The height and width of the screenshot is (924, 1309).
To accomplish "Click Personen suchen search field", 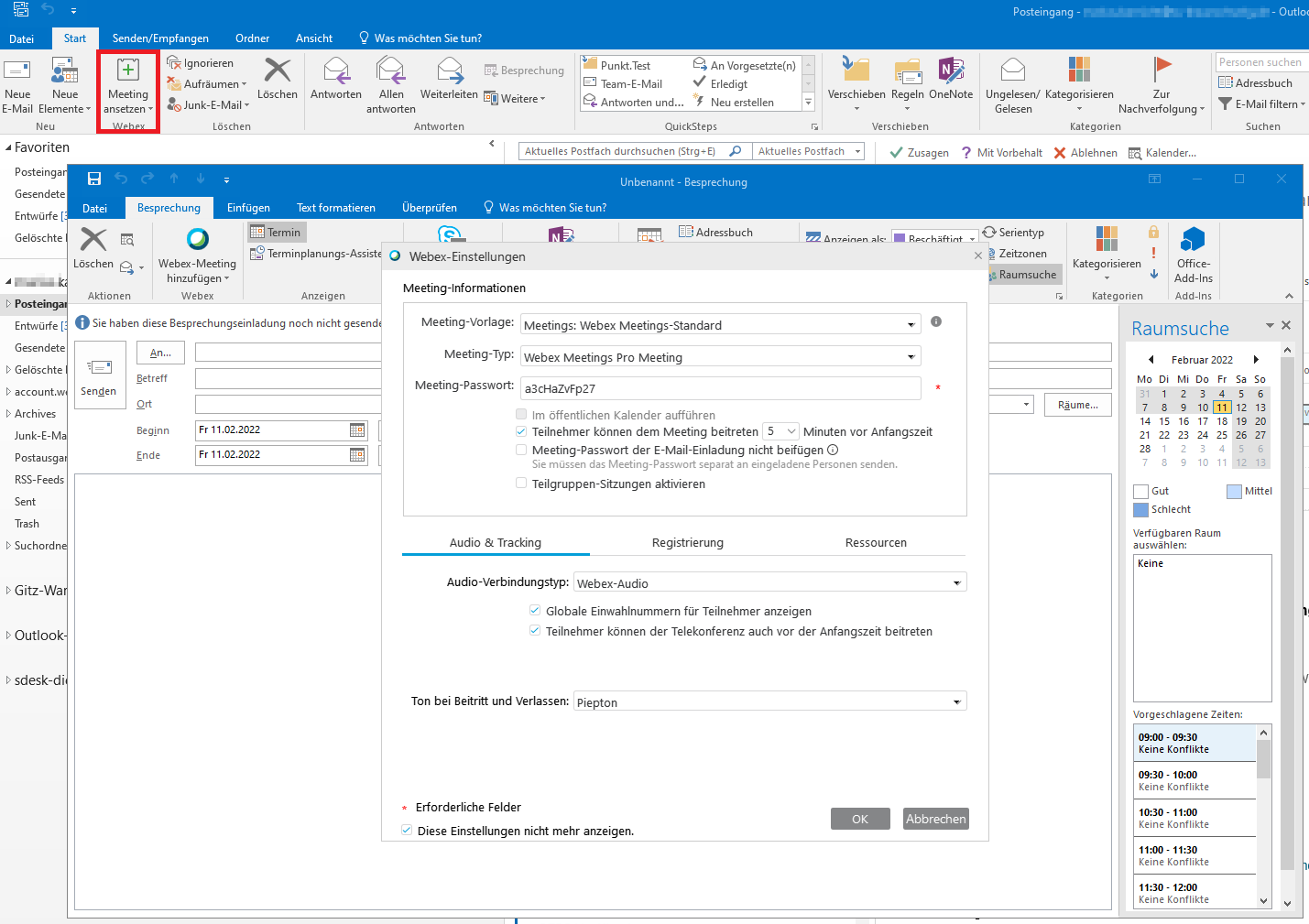I will 1261,62.
